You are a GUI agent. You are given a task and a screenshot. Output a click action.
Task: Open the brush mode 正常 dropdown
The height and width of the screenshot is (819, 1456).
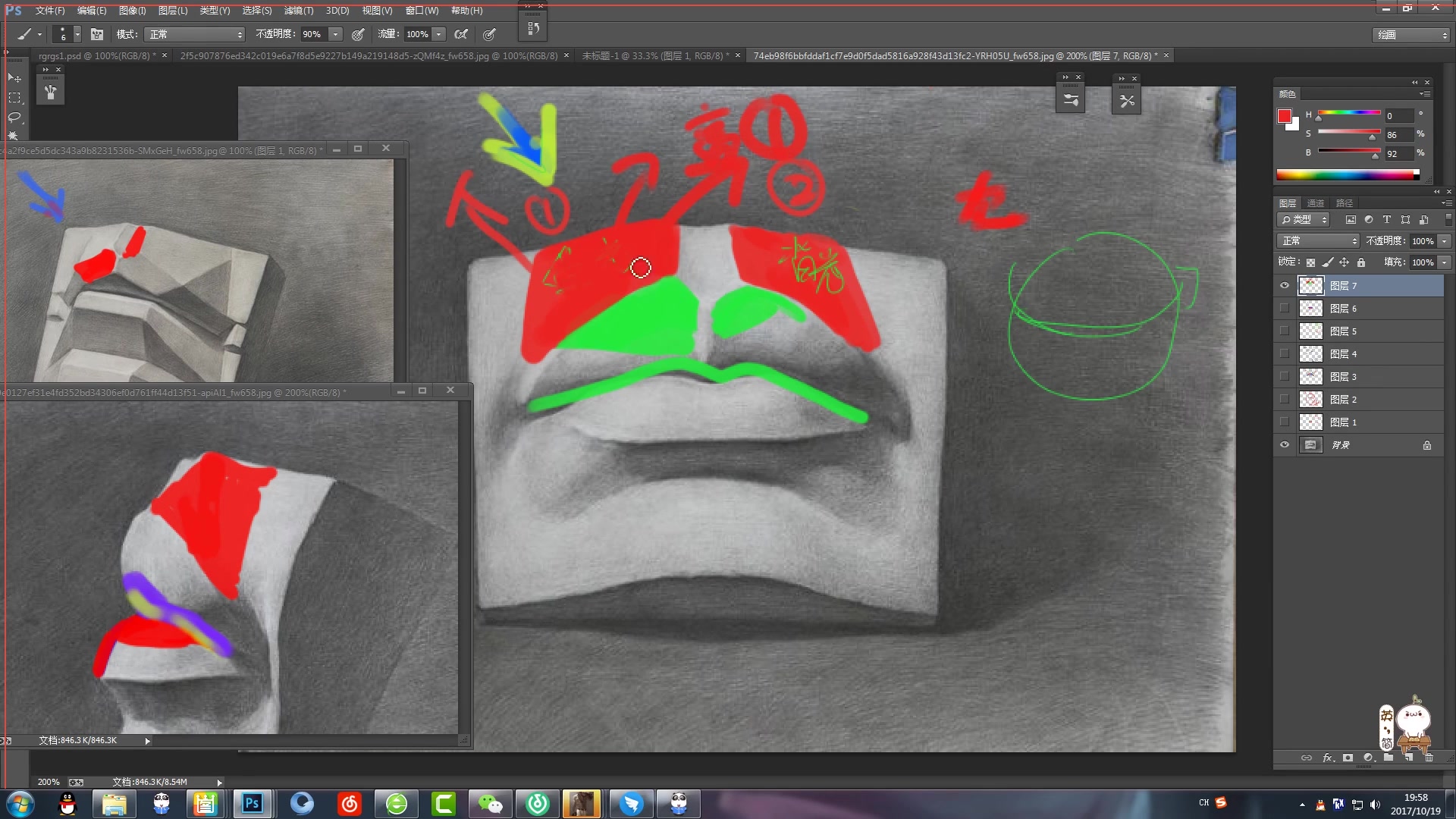click(196, 34)
